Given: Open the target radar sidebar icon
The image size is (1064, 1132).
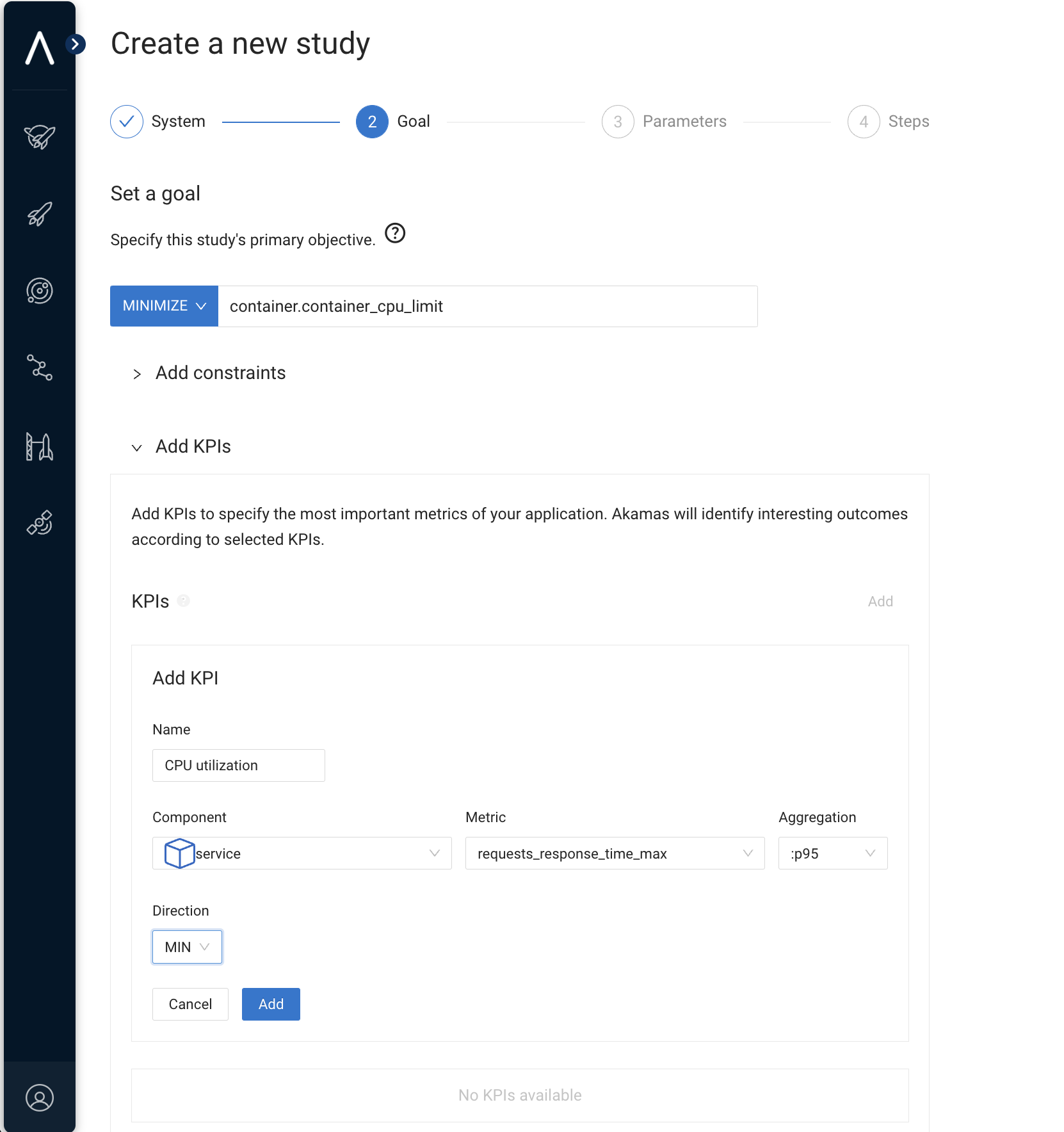Looking at the screenshot, I should pyautogui.click(x=39, y=291).
